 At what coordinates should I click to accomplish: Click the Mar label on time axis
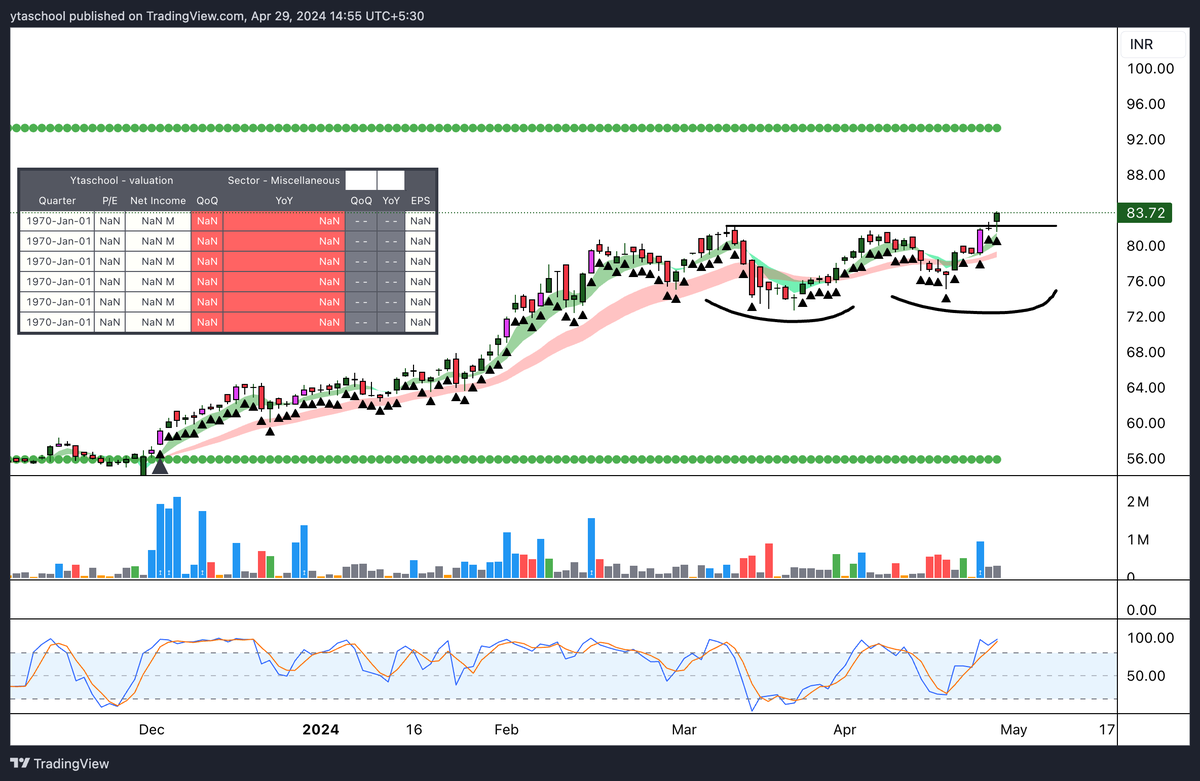tap(684, 730)
